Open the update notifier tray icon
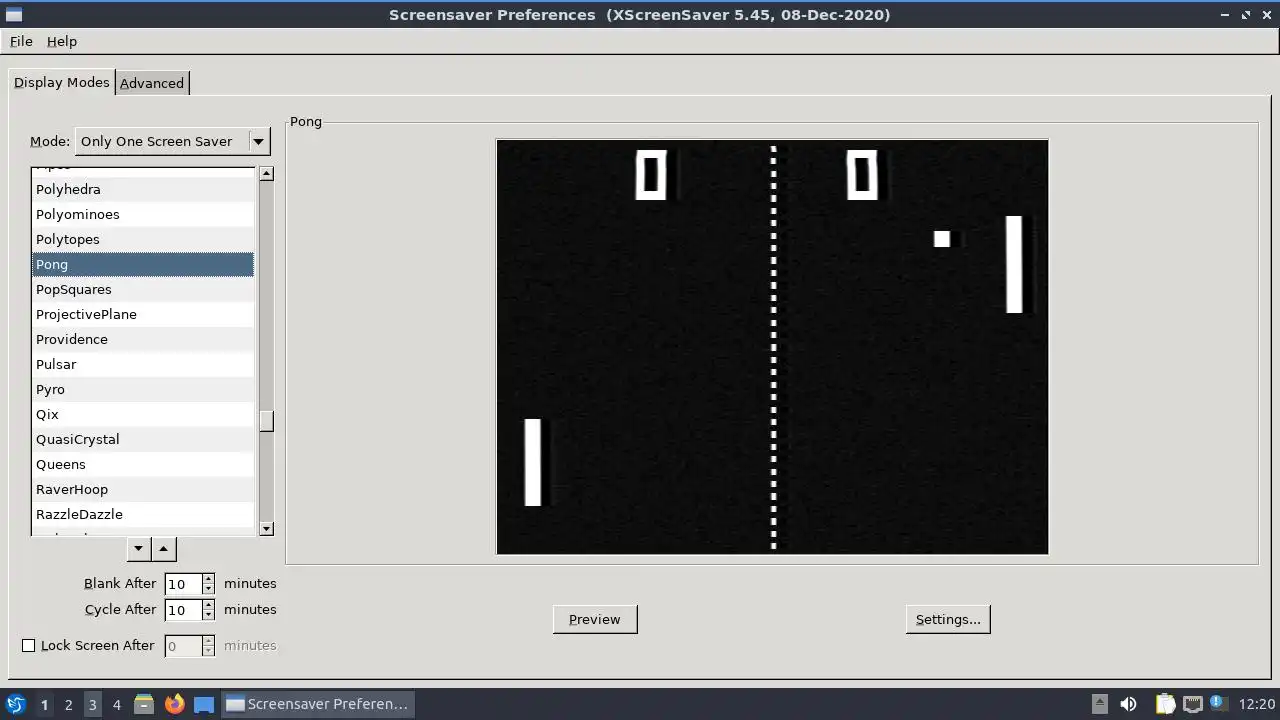The width and height of the screenshot is (1280, 720). [x=1218, y=704]
